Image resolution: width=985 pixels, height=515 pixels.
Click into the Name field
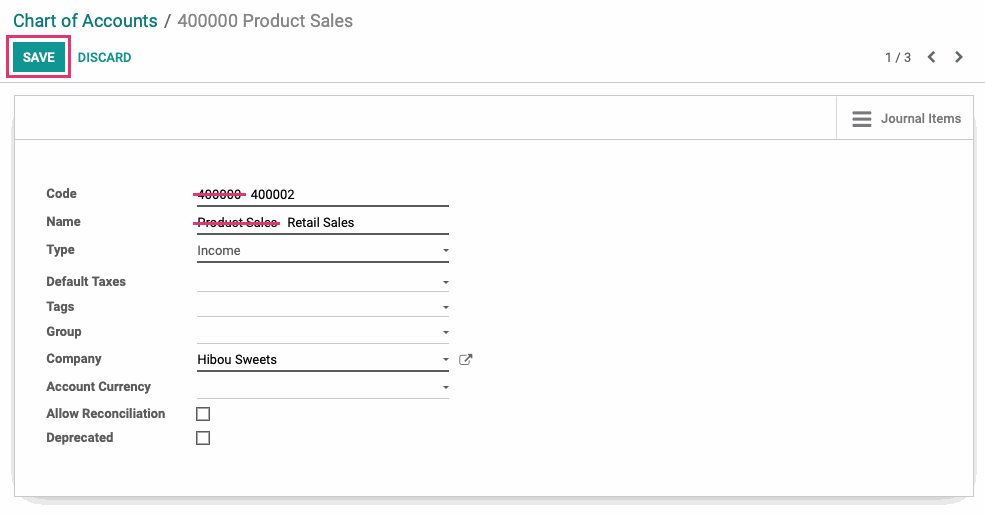click(323, 222)
